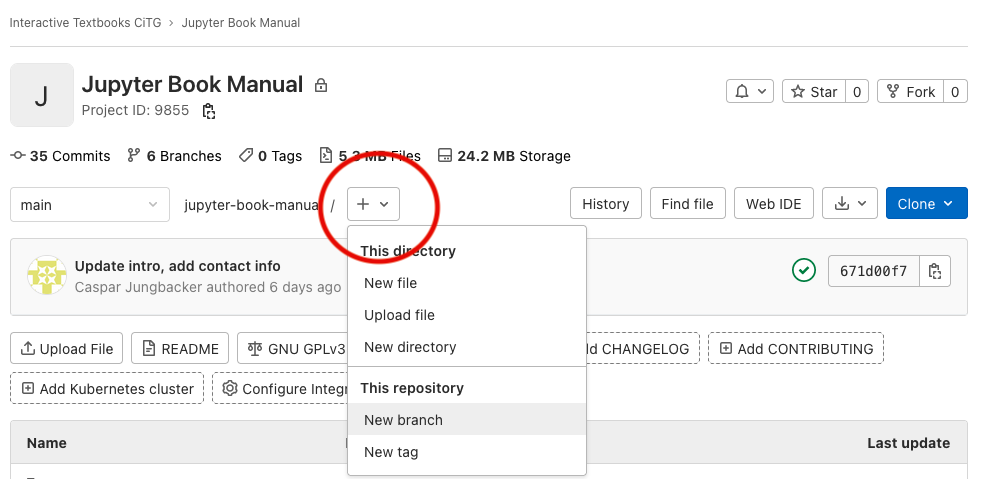Viewport: 983px width, 479px height.
Task: Open the Web IDE
Action: click(x=774, y=204)
